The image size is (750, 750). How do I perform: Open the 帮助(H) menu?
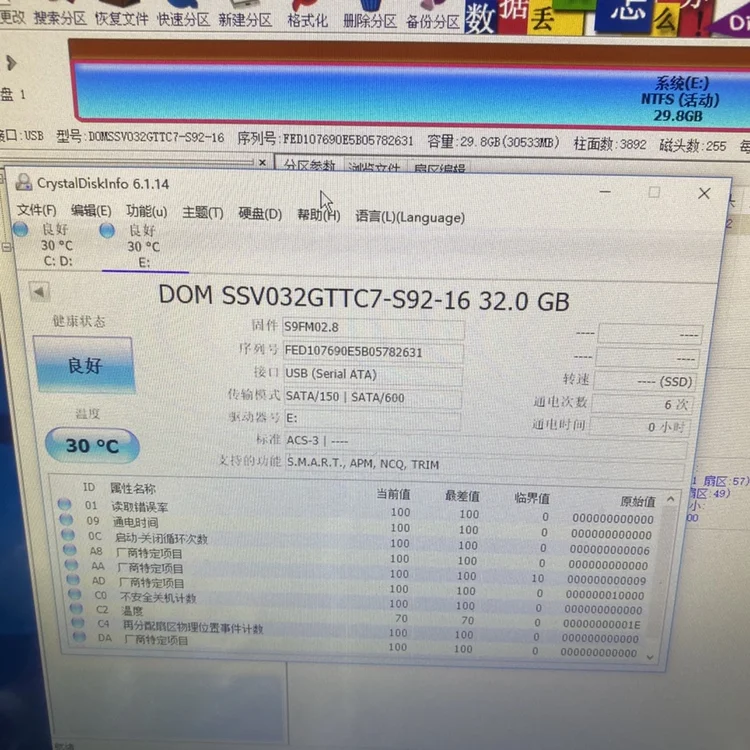point(319,215)
